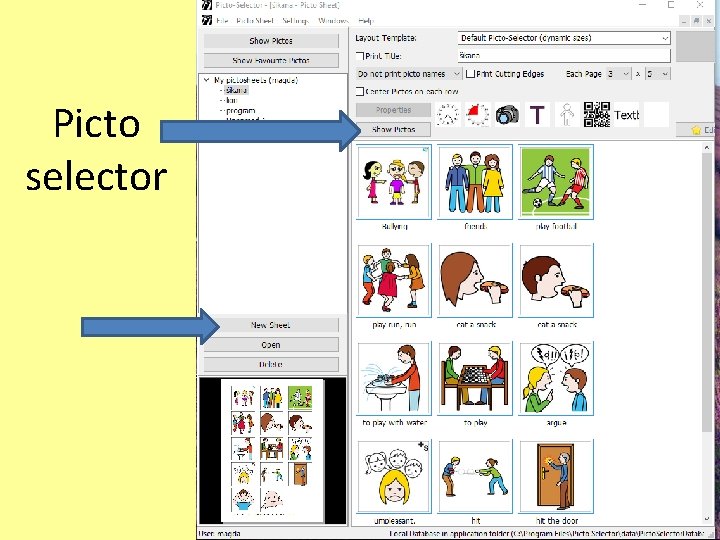Open the Help menu

366,21
